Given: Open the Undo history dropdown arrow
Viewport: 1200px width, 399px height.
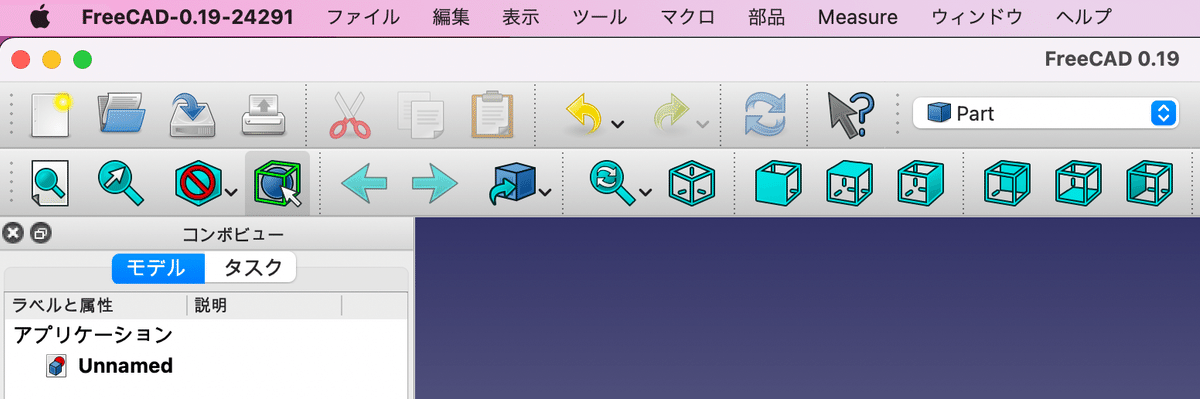Looking at the screenshot, I should 618,124.
